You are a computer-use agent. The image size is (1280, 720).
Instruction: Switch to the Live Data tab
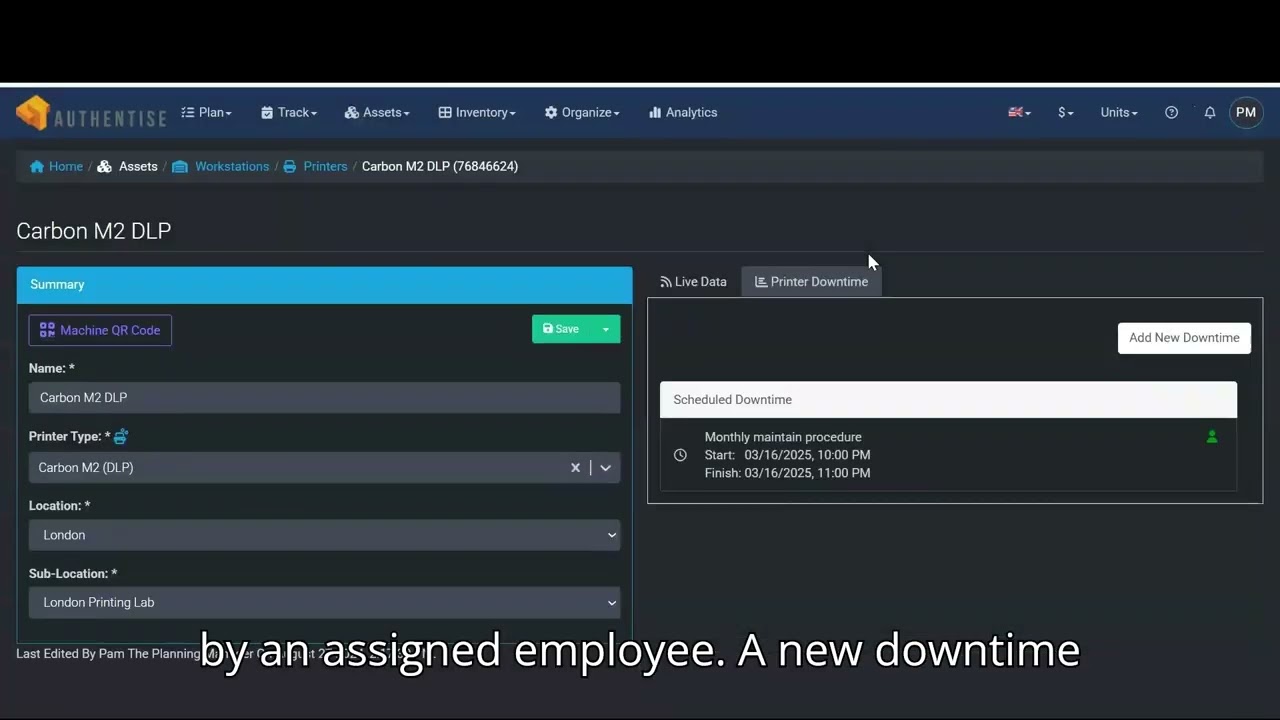tap(693, 282)
